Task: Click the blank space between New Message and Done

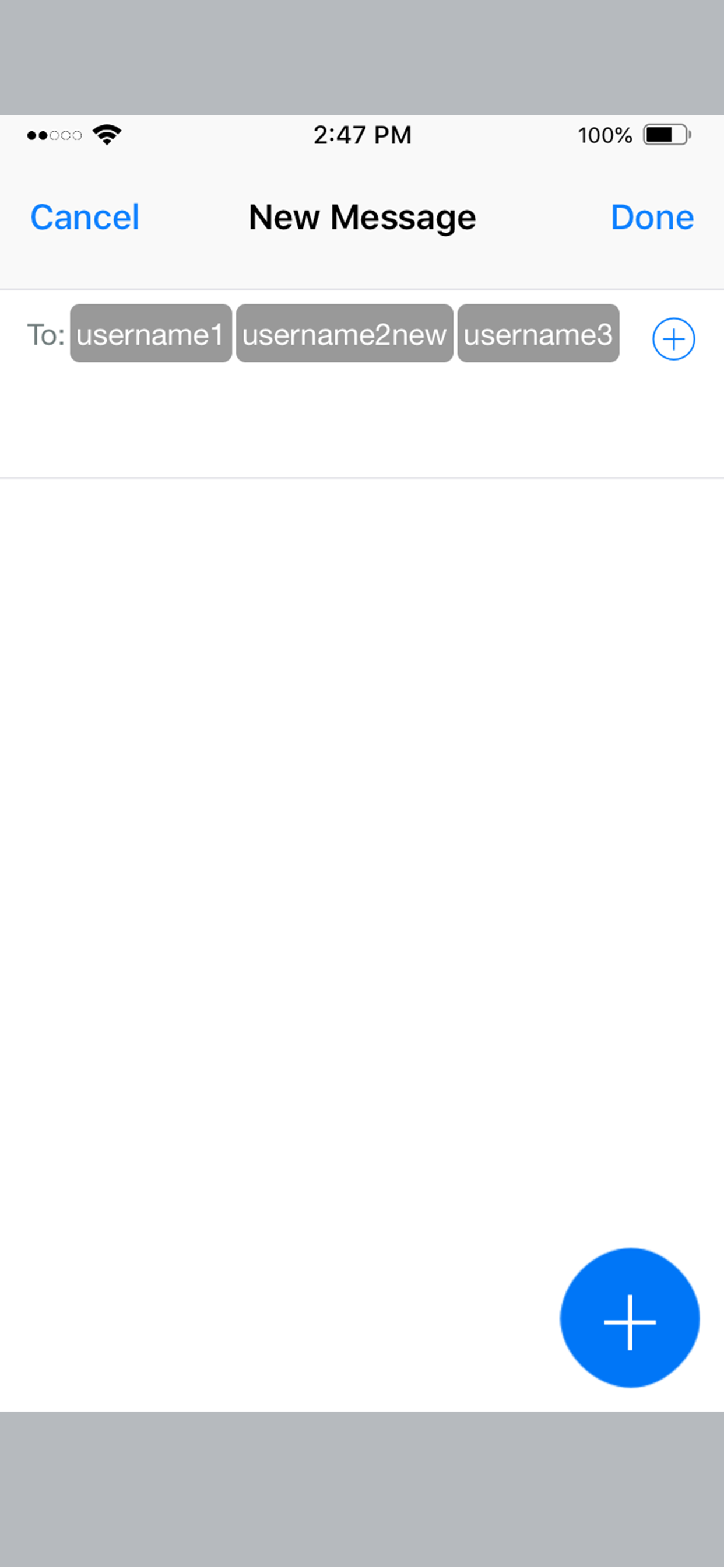Action: pyautogui.click(x=543, y=218)
